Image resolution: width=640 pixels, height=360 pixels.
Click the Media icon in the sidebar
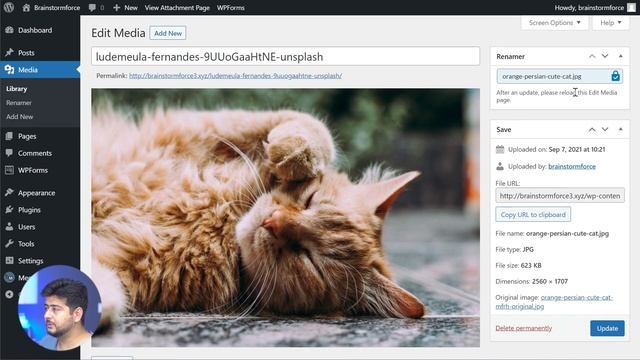pos(9,70)
